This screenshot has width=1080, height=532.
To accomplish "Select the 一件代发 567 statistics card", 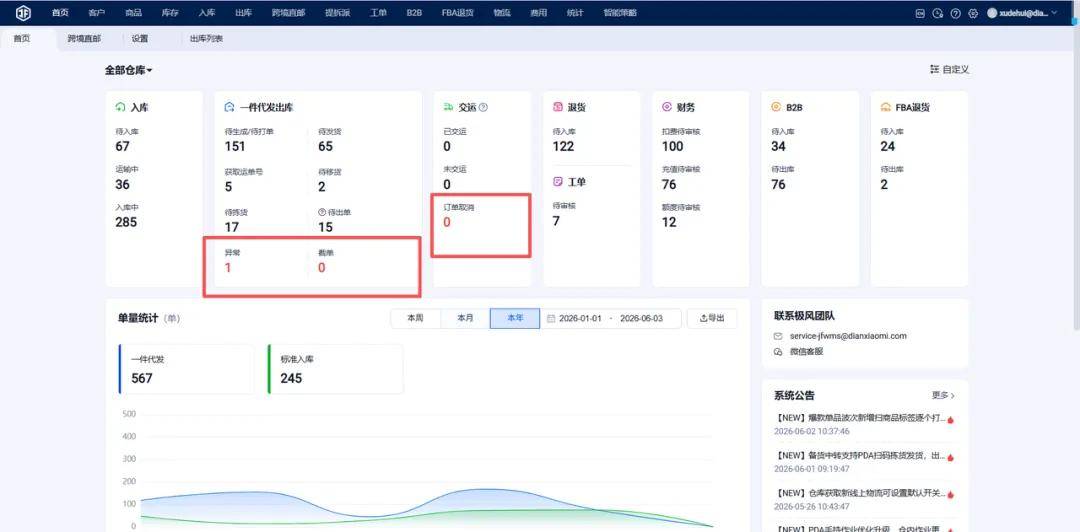I will click(x=187, y=369).
